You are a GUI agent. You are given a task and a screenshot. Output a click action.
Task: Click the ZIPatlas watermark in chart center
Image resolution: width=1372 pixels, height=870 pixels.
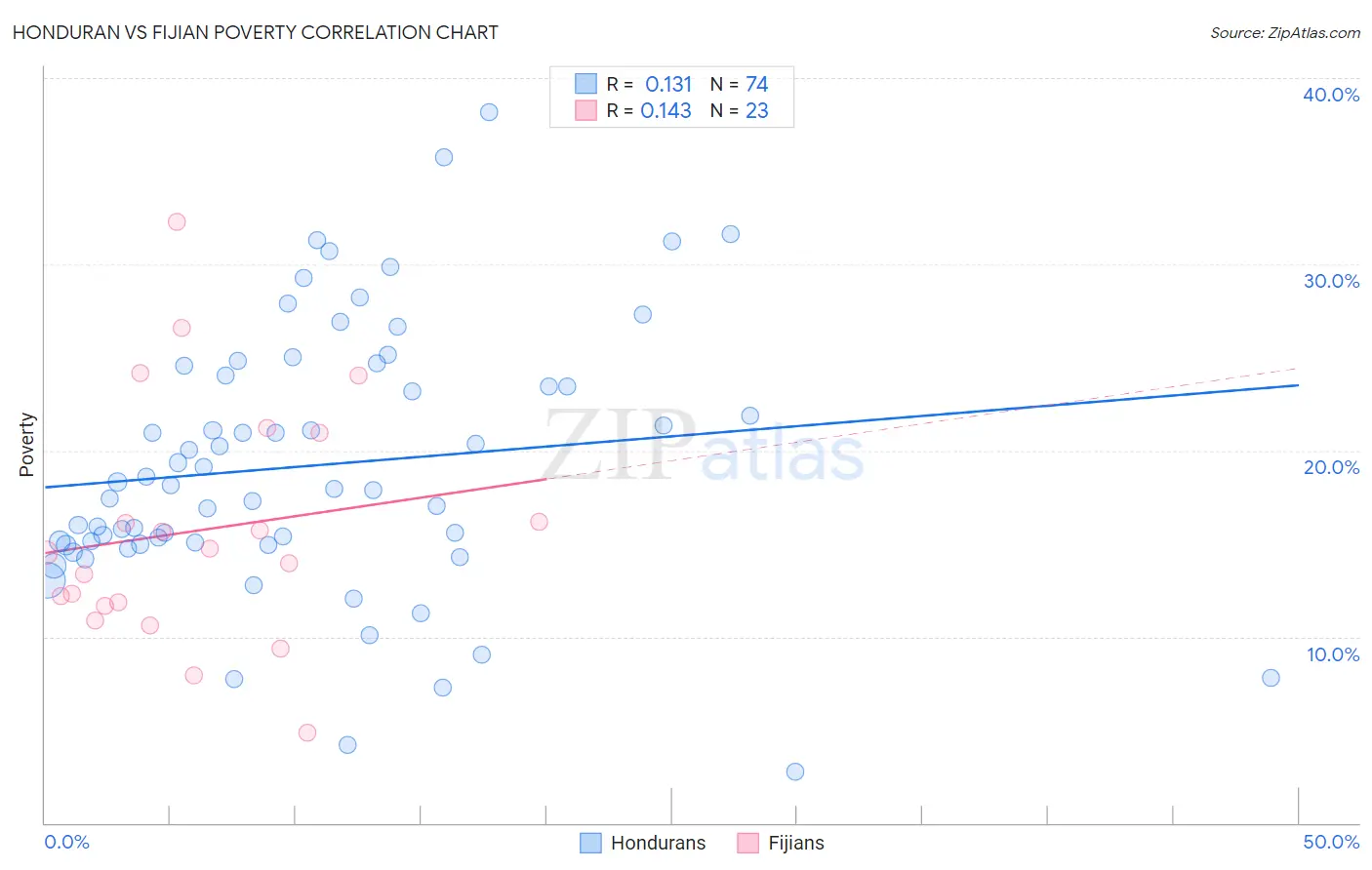(x=704, y=447)
